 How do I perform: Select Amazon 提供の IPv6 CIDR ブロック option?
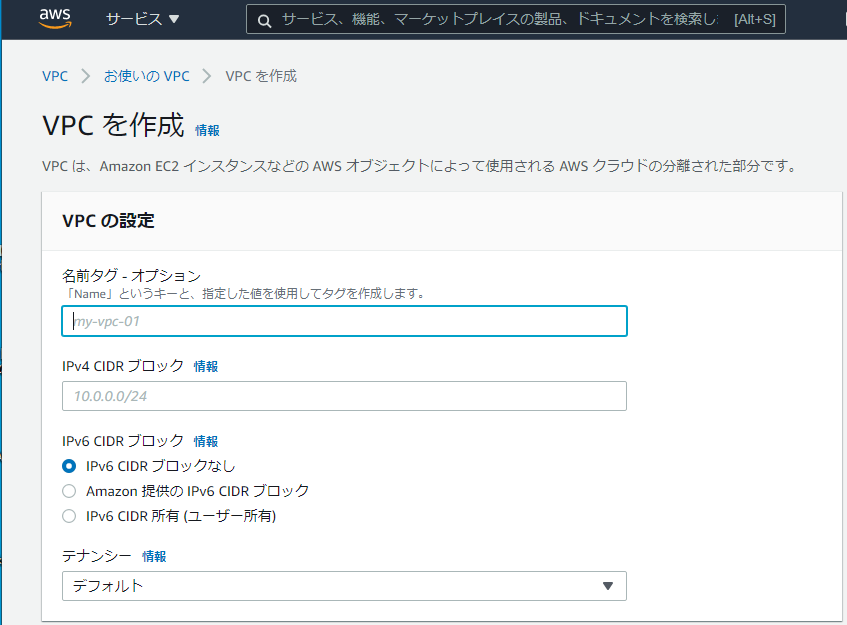[x=69, y=491]
